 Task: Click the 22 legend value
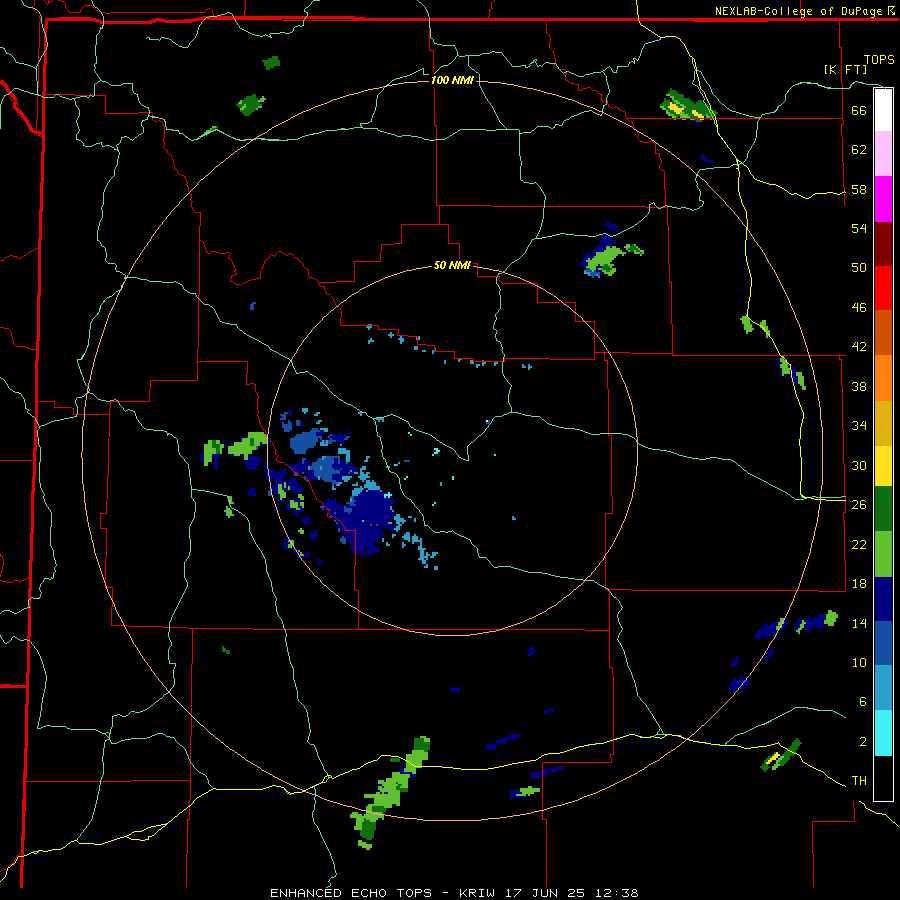[x=859, y=544]
